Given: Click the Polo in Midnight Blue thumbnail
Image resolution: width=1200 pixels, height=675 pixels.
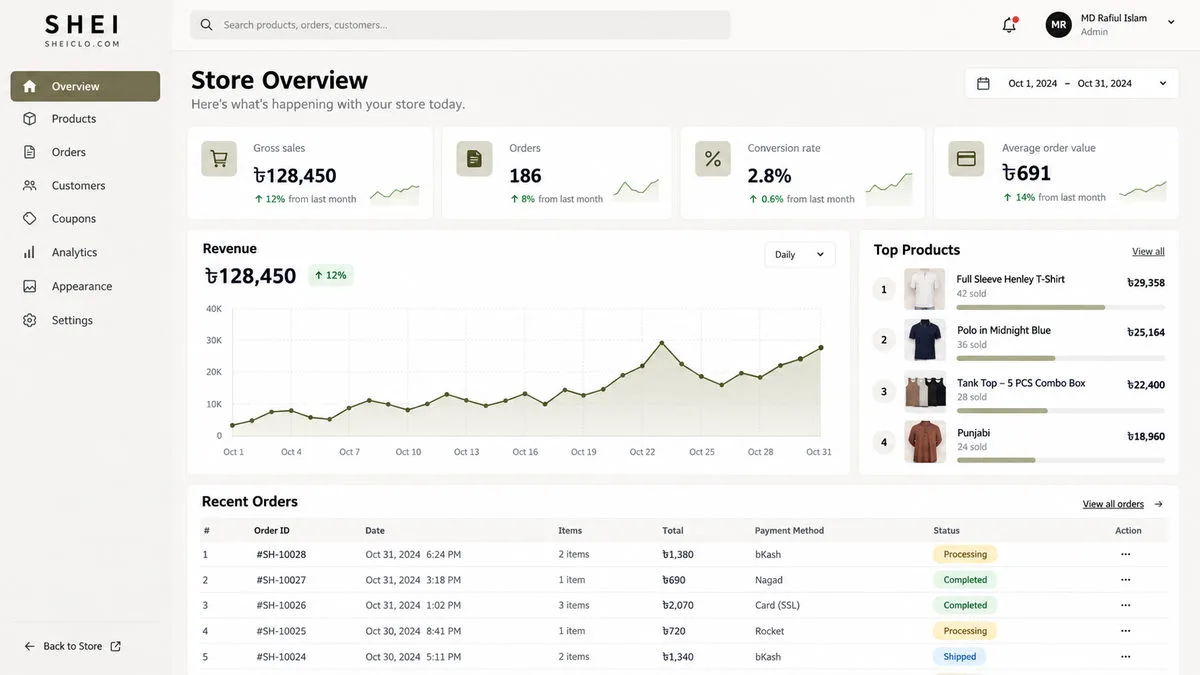Looking at the screenshot, I should 925,340.
